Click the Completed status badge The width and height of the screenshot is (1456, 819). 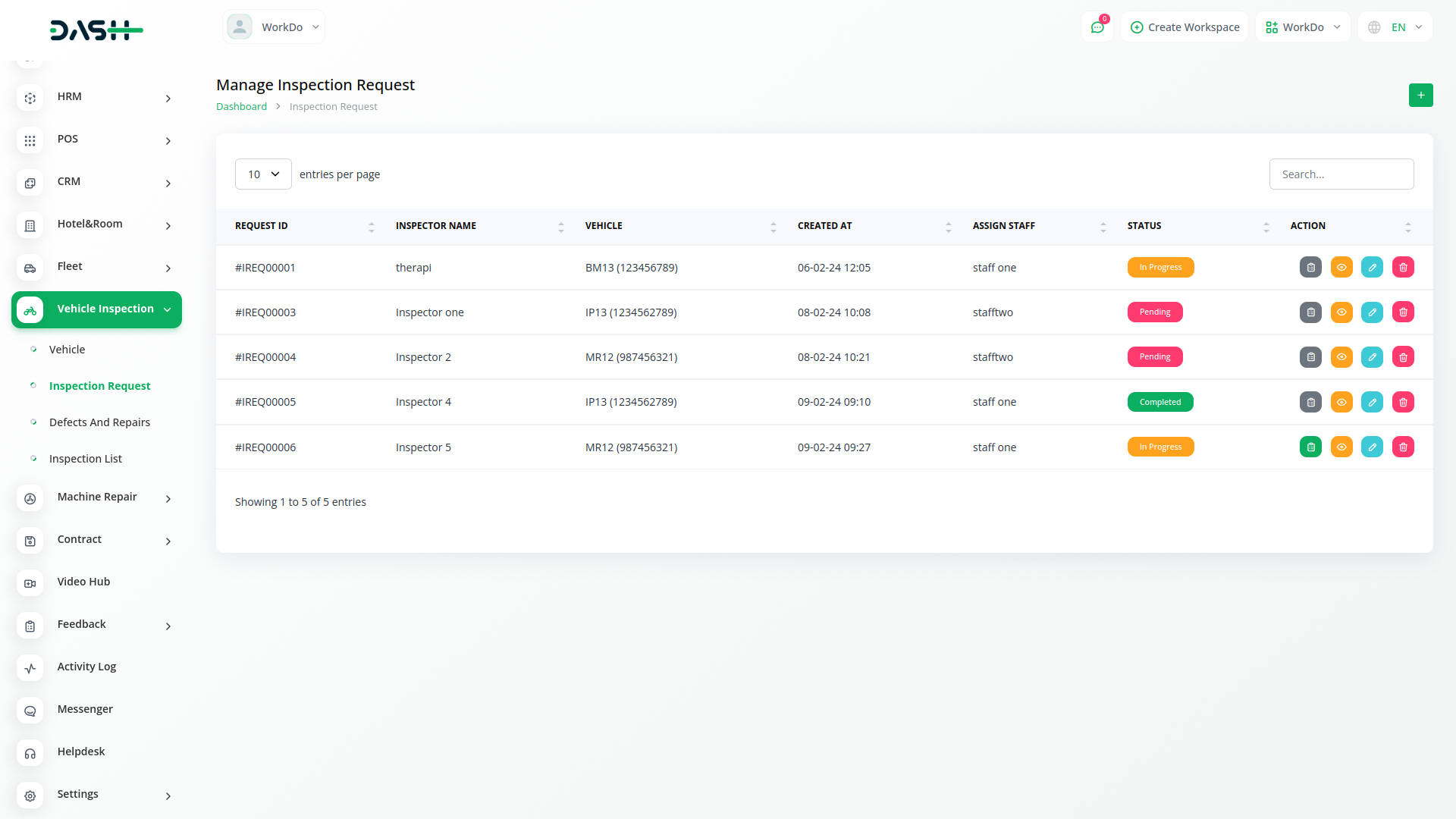(1159, 402)
